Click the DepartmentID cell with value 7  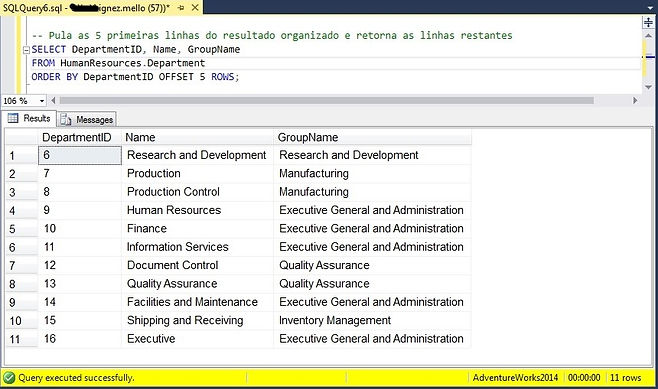pos(80,173)
